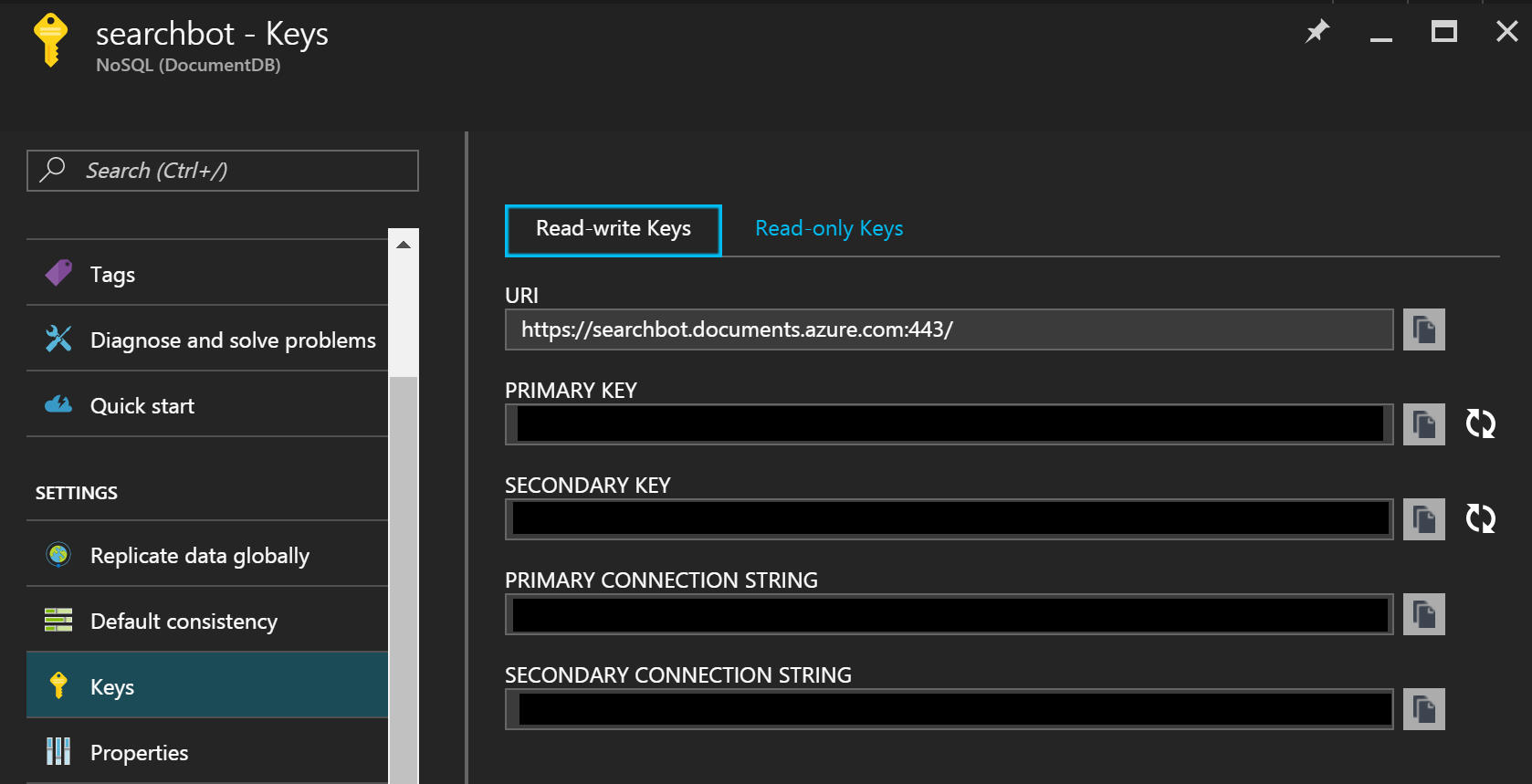Click the search magnifier icon
Image resolution: width=1532 pixels, height=784 pixels.
point(53,169)
